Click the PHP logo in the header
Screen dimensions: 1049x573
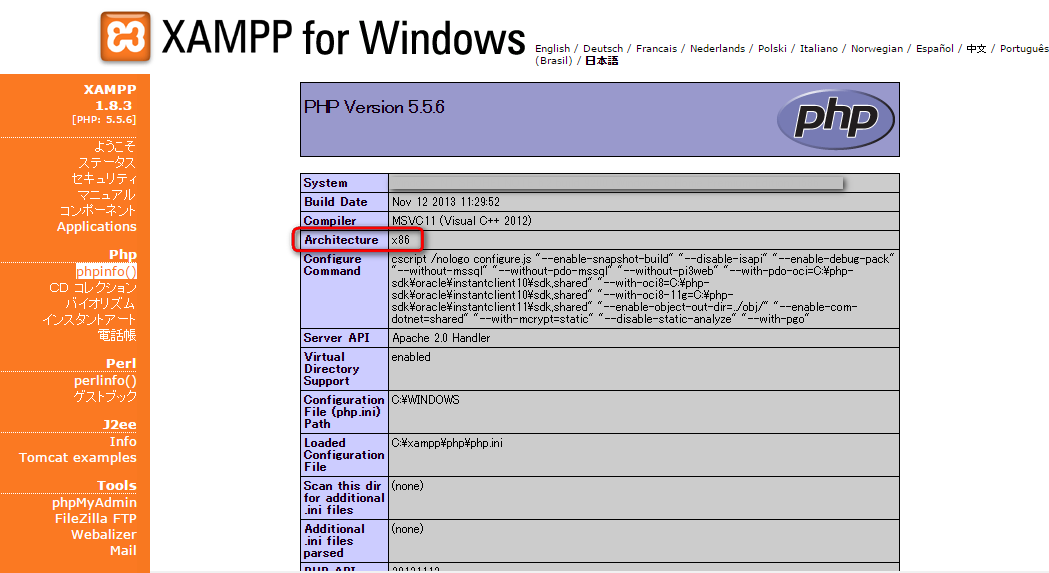click(836, 119)
